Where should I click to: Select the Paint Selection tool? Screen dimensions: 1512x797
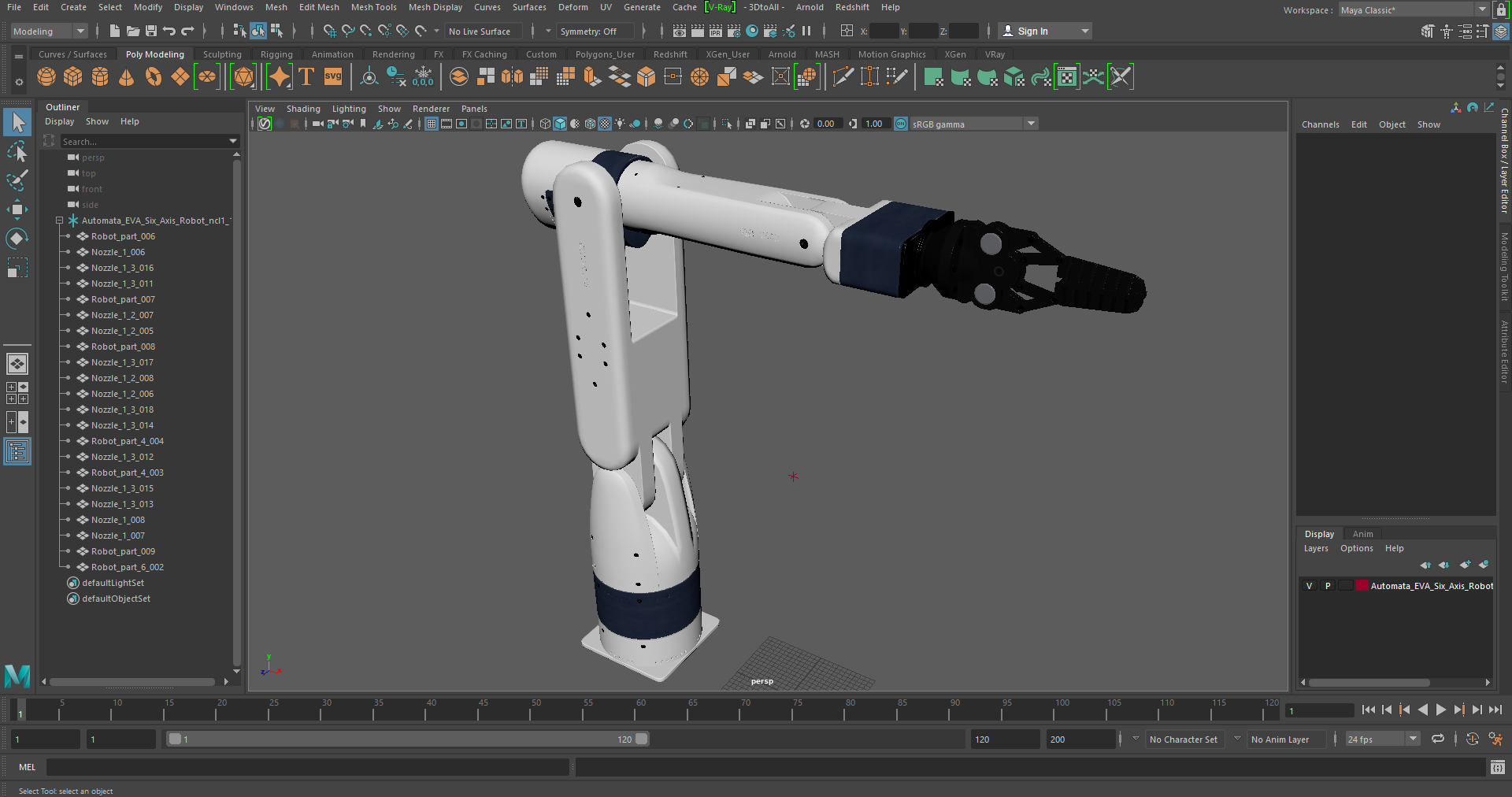[17, 180]
